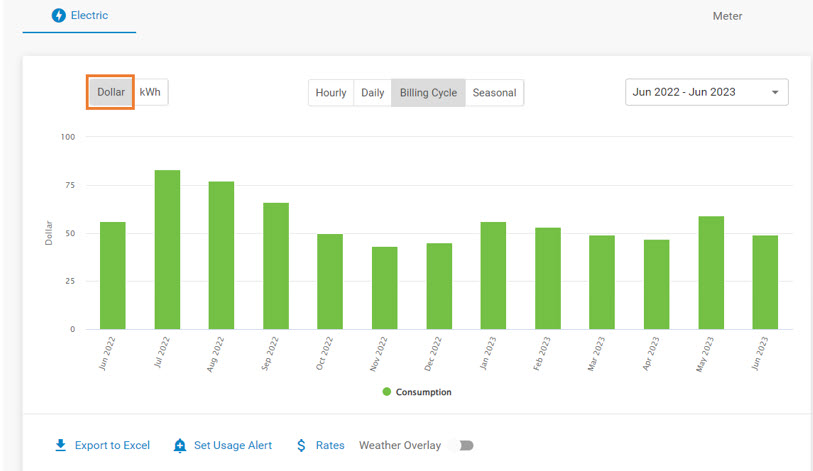Open the Jun 2022 - Jun 2023 dropdown

[706, 92]
